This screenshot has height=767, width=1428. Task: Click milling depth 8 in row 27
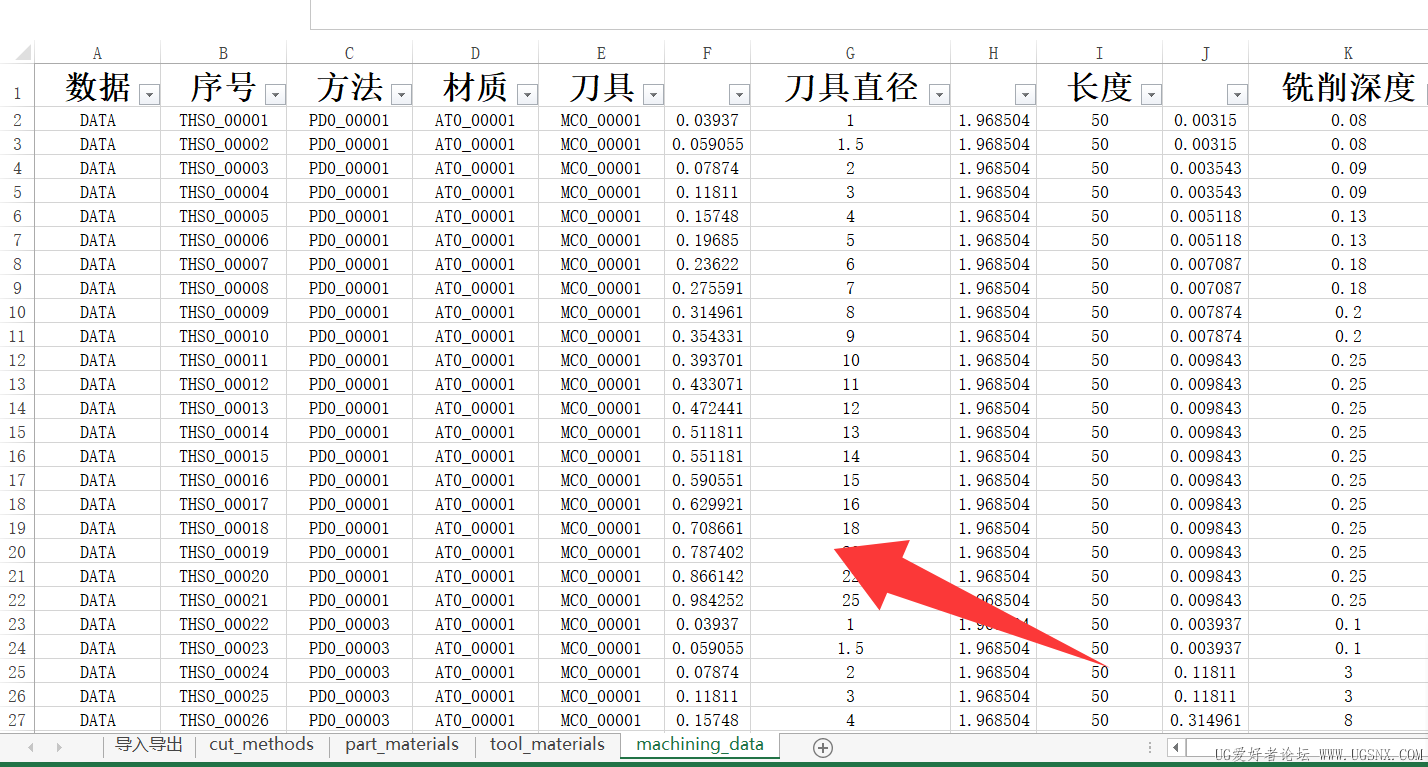coord(1348,720)
